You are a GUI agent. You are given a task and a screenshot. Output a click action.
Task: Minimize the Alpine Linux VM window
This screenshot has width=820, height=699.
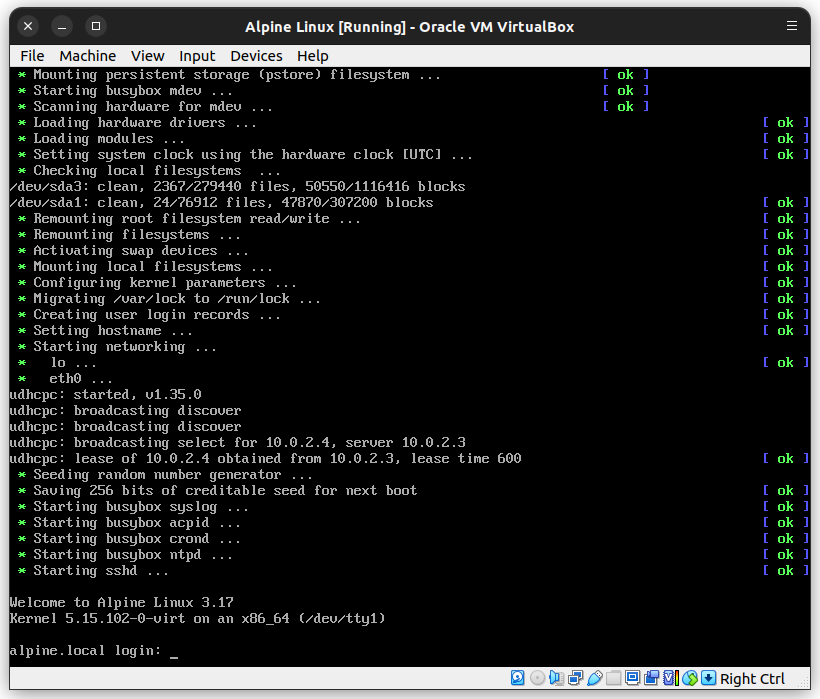[x=62, y=26]
